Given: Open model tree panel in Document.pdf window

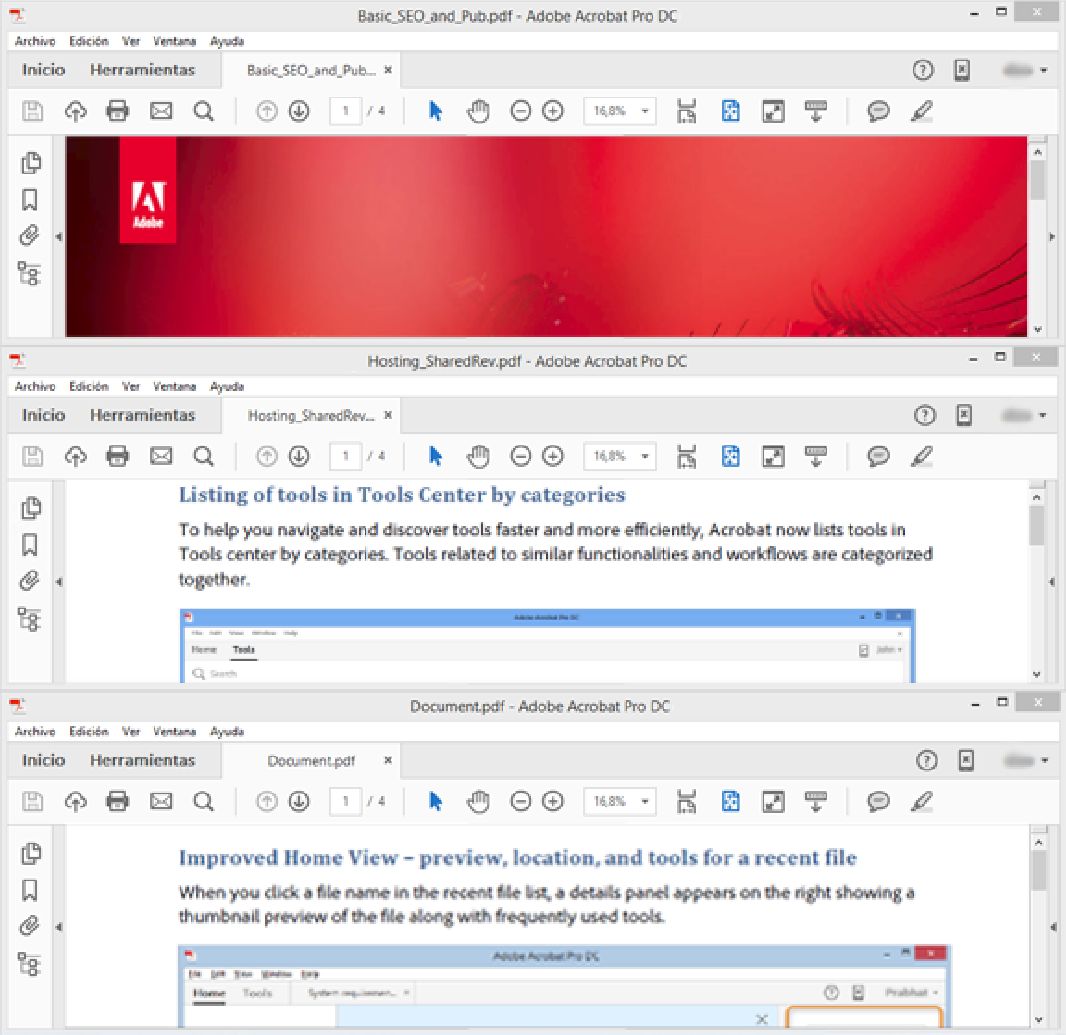Looking at the screenshot, I should point(29,964).
